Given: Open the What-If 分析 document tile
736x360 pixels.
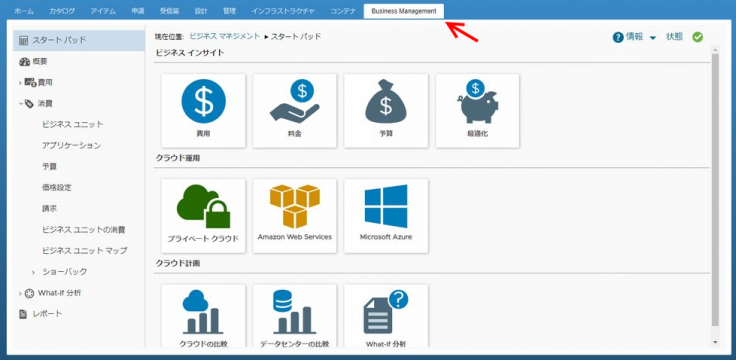Looking at the screenshot, I should tap(386, 316).
